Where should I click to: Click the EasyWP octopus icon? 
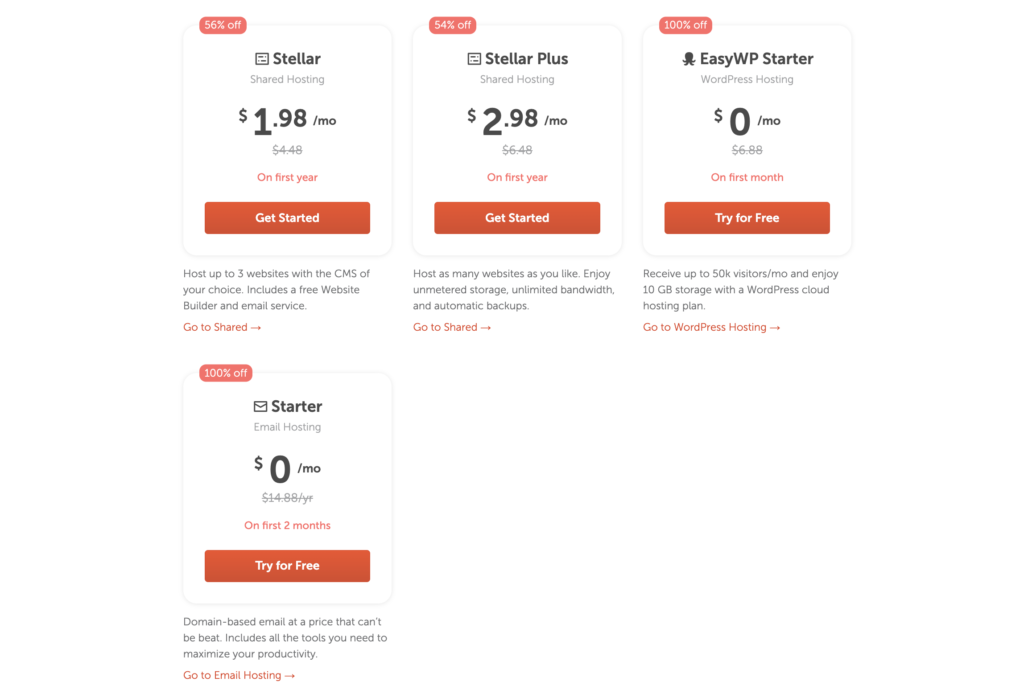pyautogui.click(x=688, y=59)
